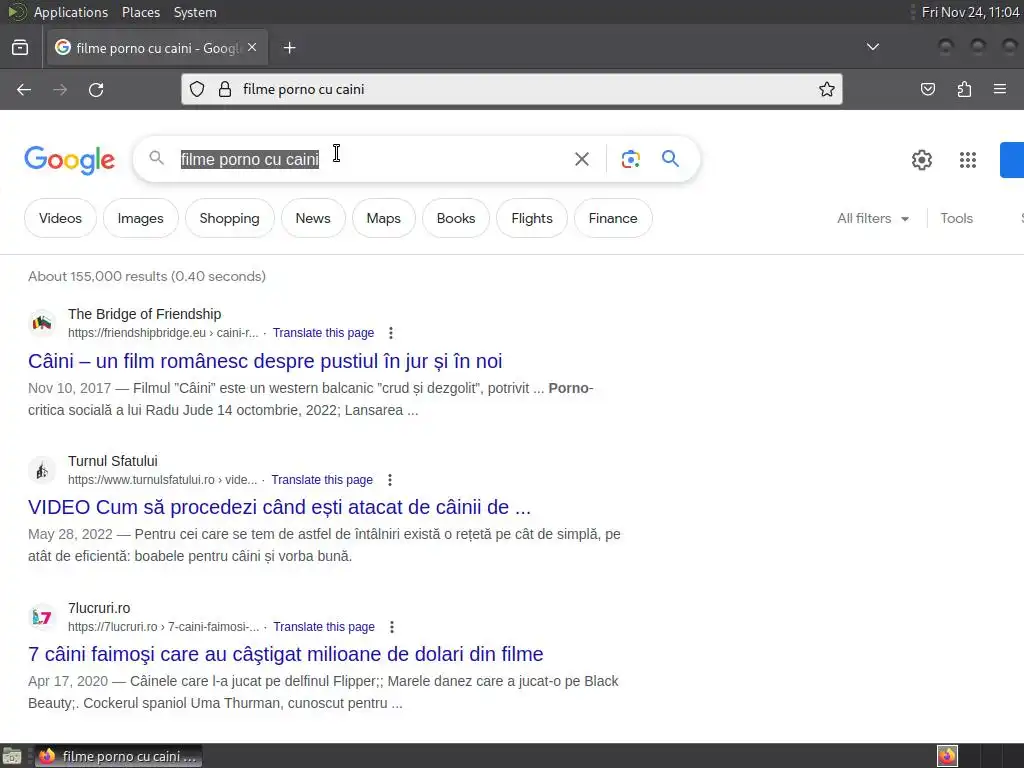Image resolution: width=1024 pixels, height=768 pixels.
Task: Click the clock showing Fri Nov 24, 11:04
Action: [x=970, y=12]
